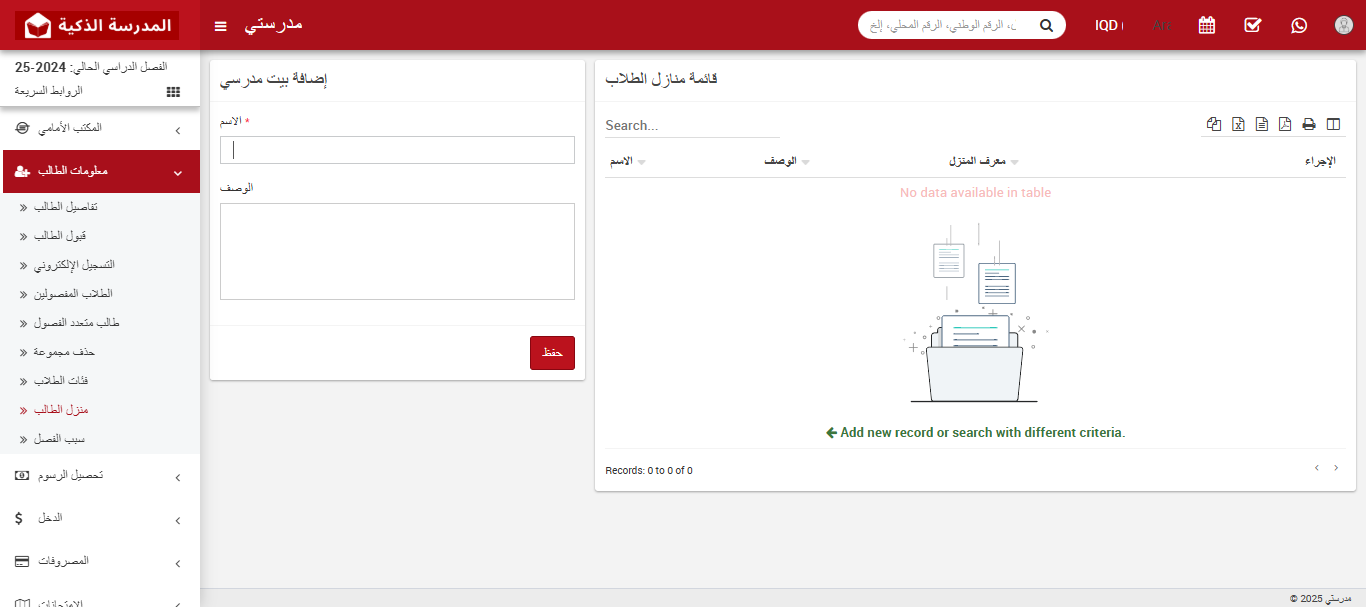1366x607 pixels.
Task: Open the user profile avatar menu
Action: tap(1343, 25)
